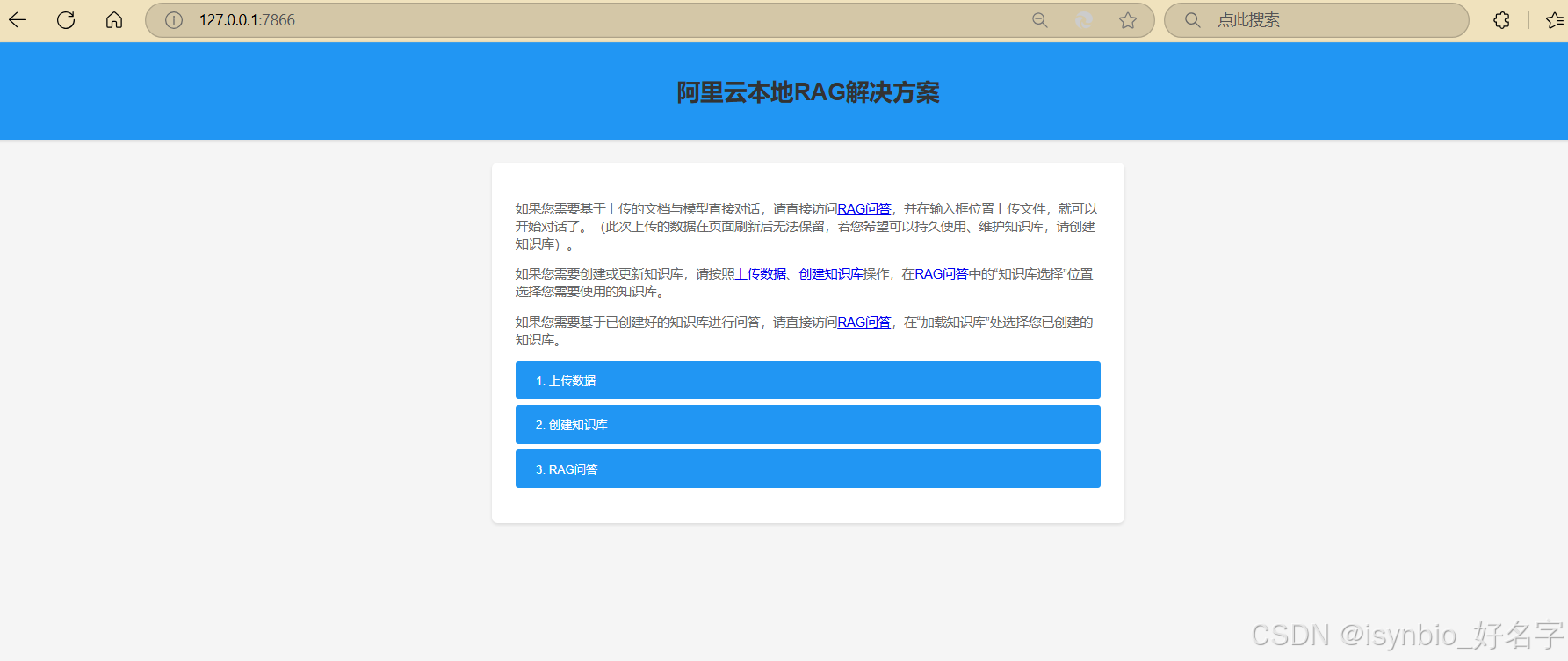Follow the 创建知识库 link in second paragraph
The width and height of the screenshot is (1568, 661).
[831, 273]
